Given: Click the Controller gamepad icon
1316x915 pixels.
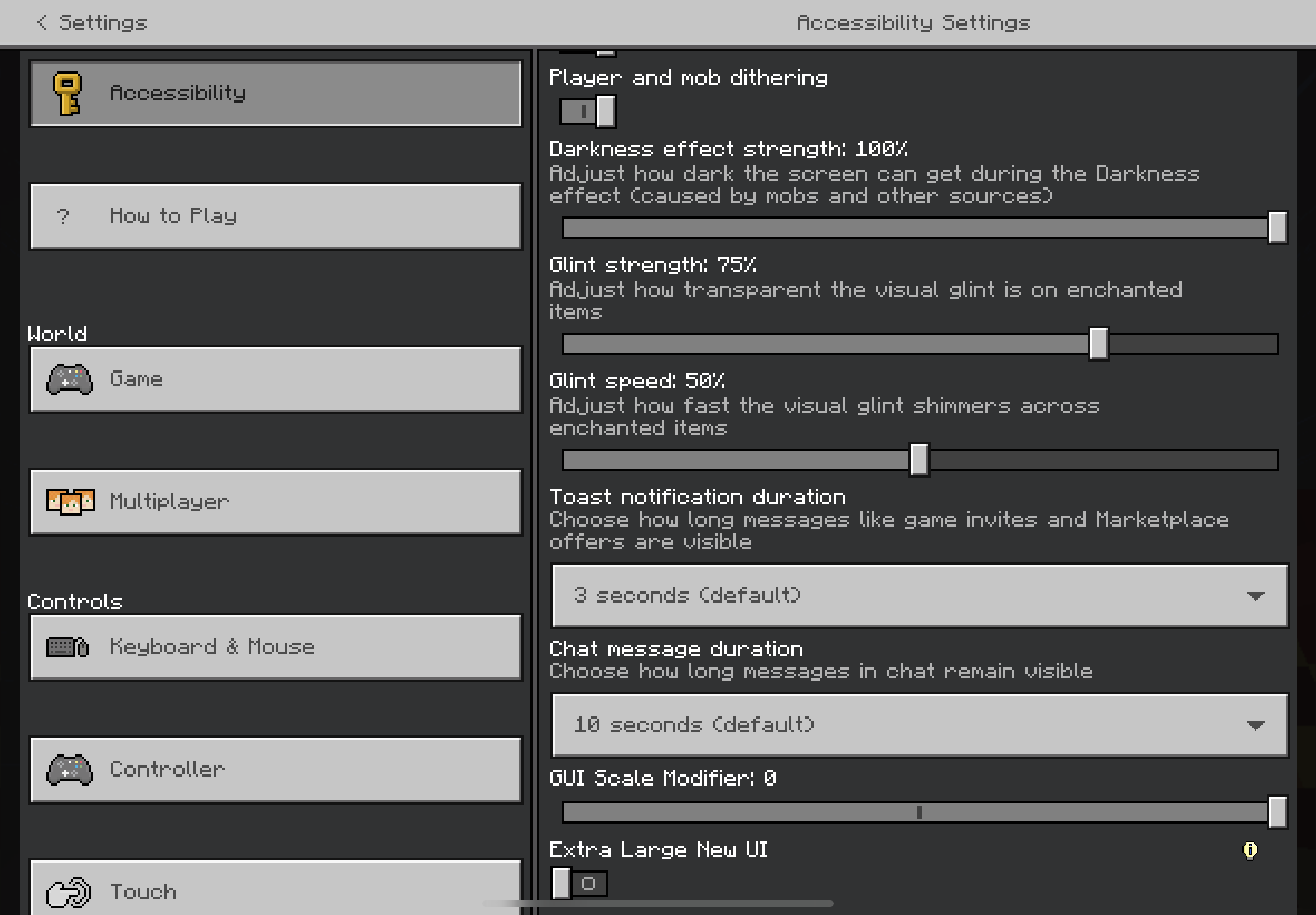Looking at the screenshot, I should [x=69, y=769].
